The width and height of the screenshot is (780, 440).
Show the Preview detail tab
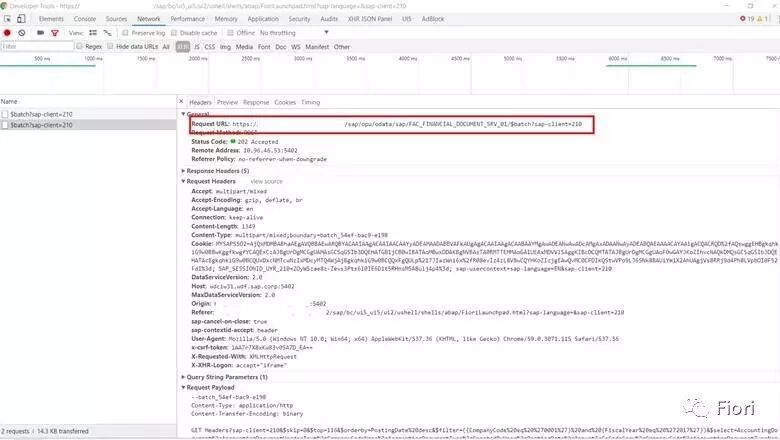(227, 102)
